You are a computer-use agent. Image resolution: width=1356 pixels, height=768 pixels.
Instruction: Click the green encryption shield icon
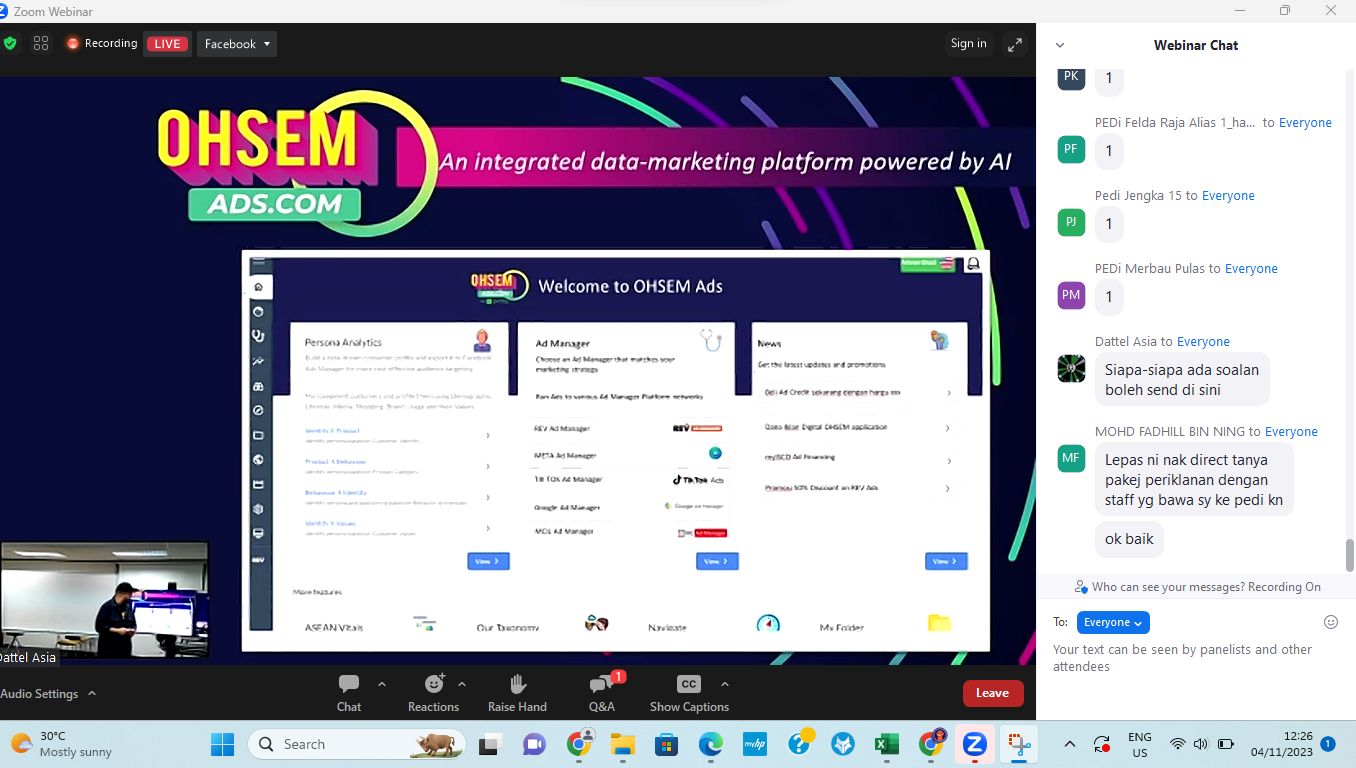click(x=11, y=43)
